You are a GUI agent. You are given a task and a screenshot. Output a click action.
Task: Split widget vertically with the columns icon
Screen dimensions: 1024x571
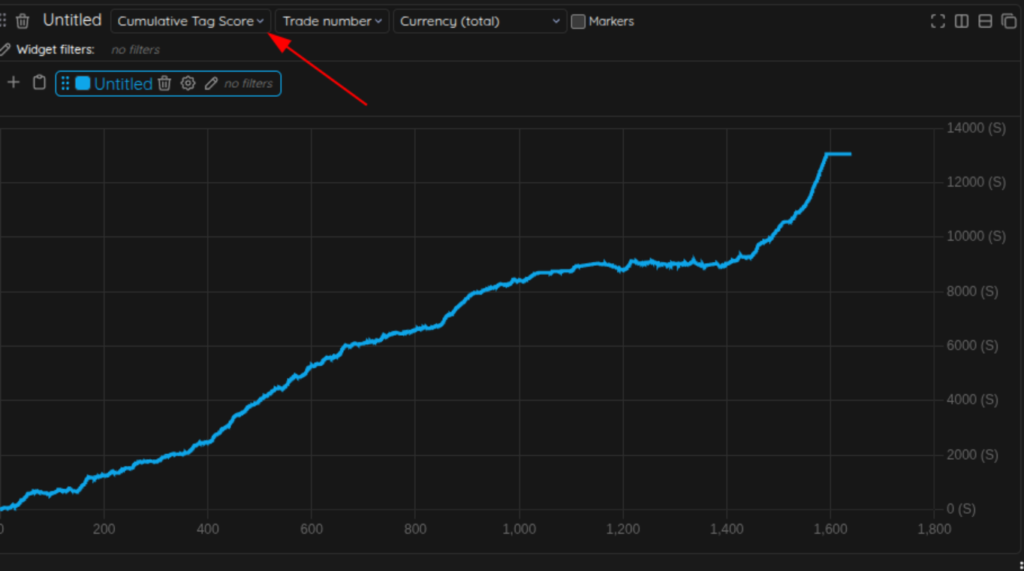click(x=961, y=21)
